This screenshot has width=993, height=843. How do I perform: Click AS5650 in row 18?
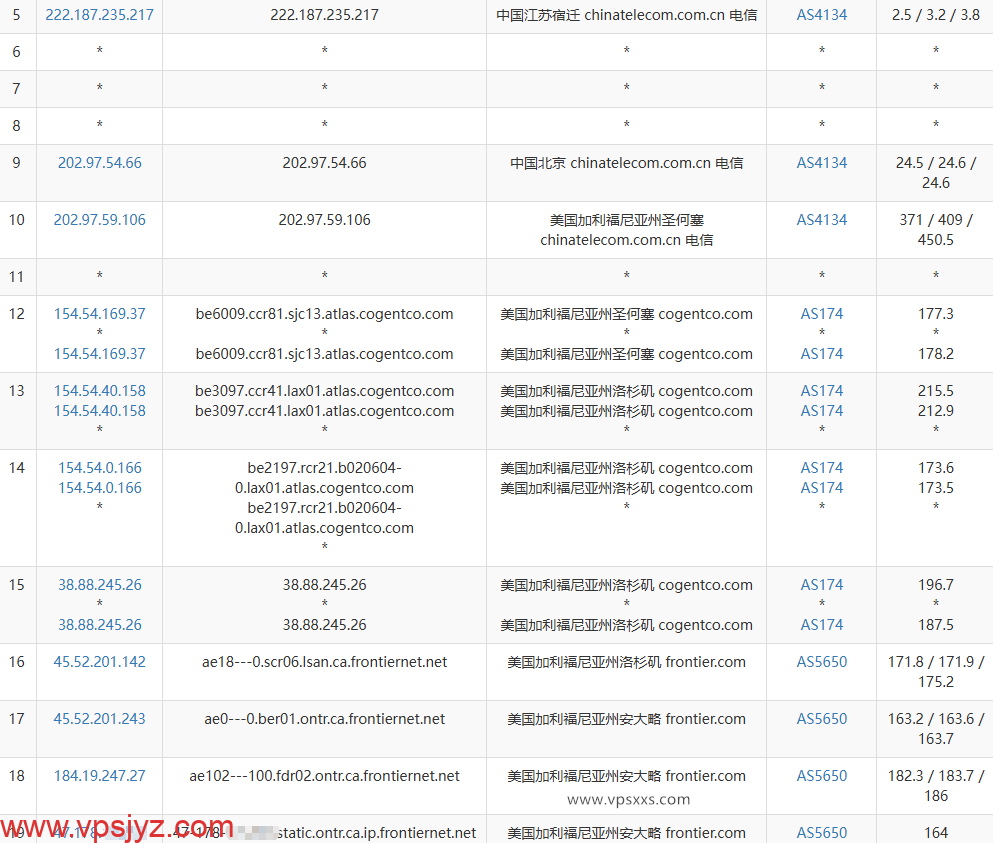pyautogui.click(x=821, y=775)
